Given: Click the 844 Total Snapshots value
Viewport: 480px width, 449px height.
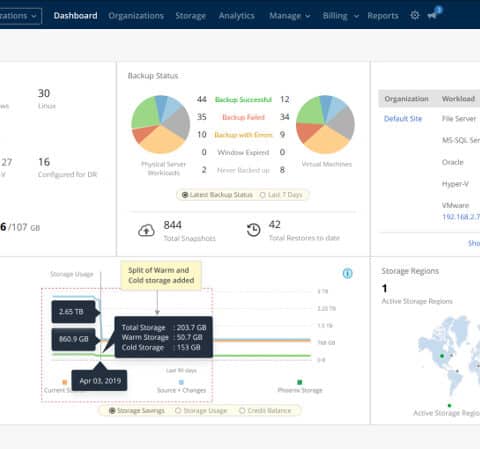Looking at the screenshot, I should 172,225.
